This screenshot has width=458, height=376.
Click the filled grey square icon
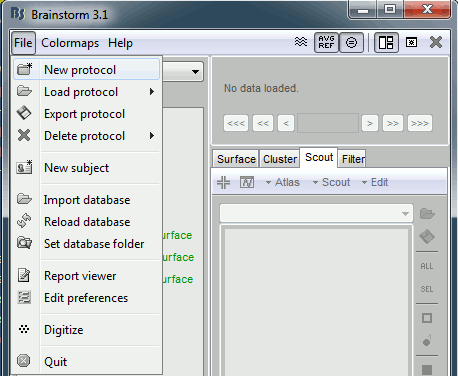pyautogui.click(x=427, y=370)
